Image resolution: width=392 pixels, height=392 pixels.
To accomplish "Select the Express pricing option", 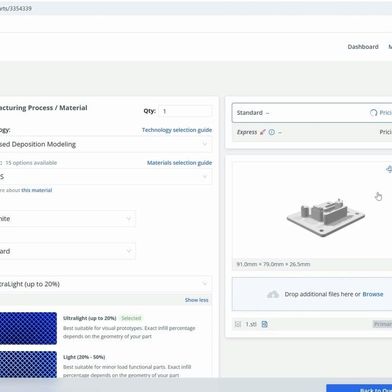I will (312, 132).
